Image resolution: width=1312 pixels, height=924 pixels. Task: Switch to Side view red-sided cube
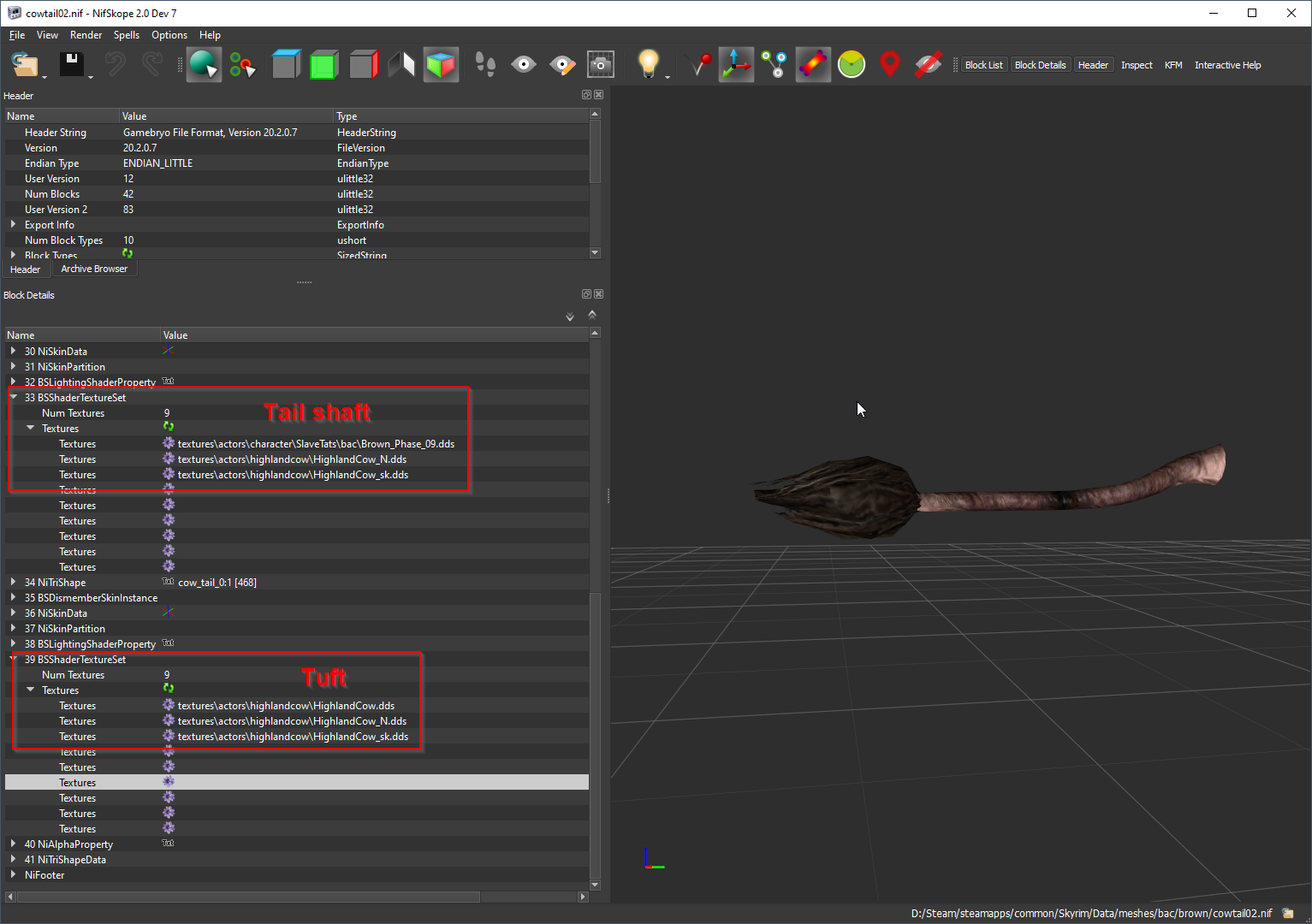tap(363, 65)
